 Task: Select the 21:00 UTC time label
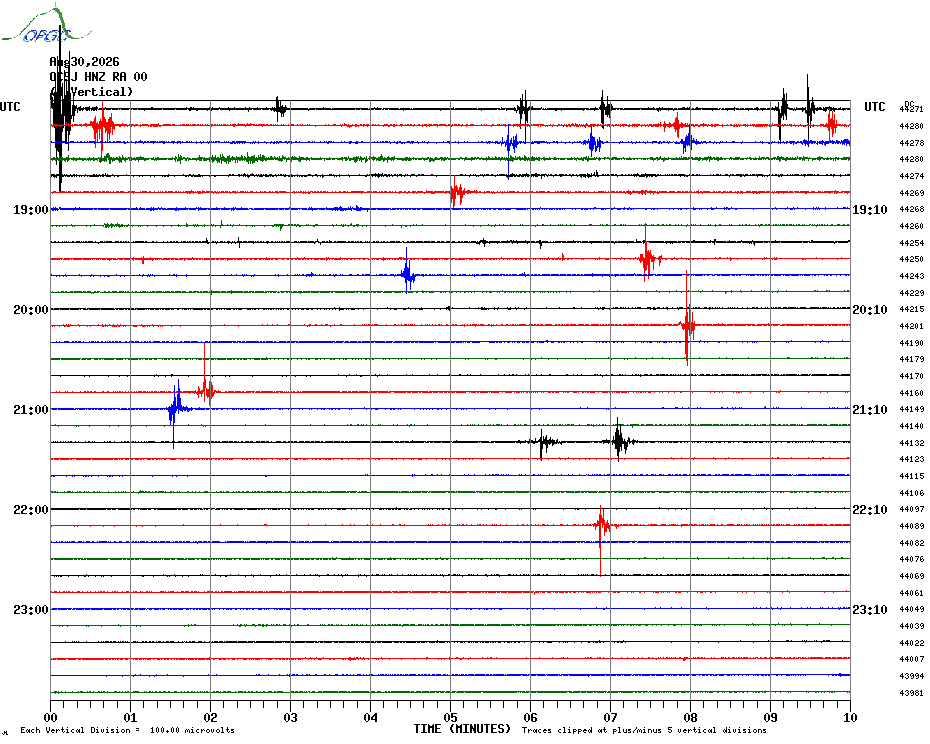(31, 410)
